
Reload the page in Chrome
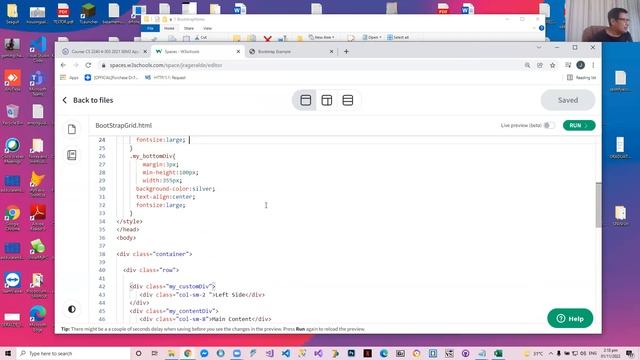point(88,65)
